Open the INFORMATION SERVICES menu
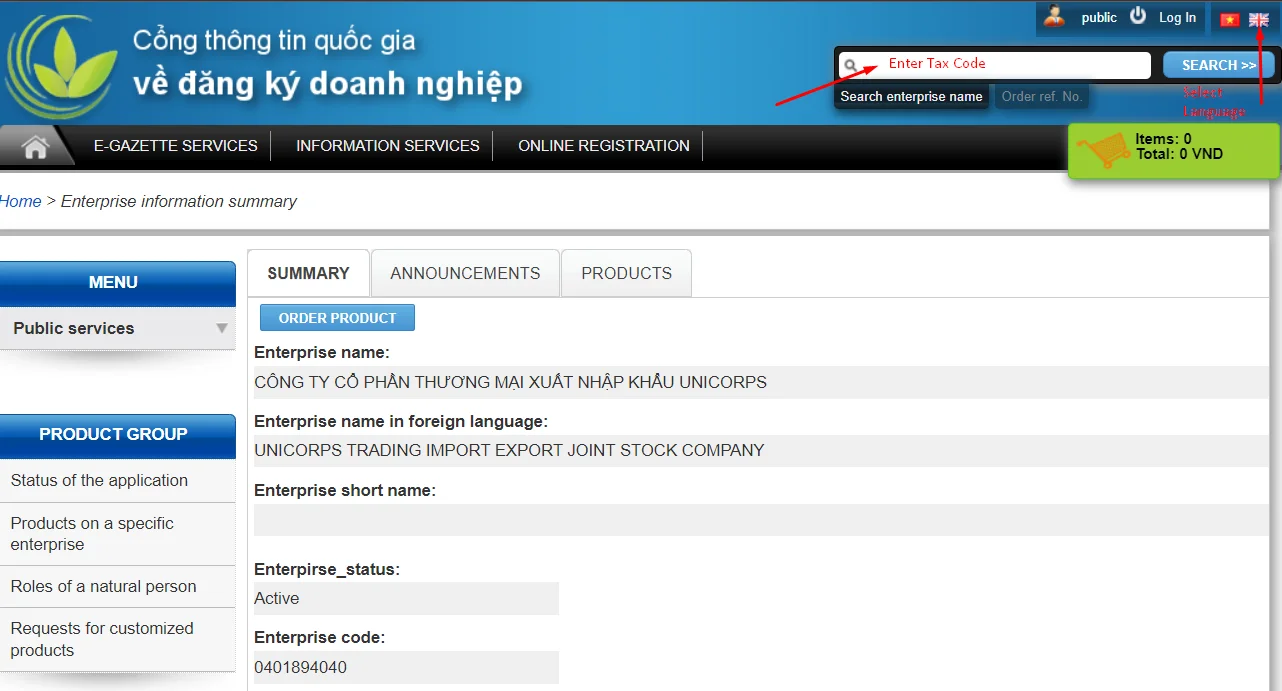Image resolution: width=1282 pixels, height=691 pixels. [388, 146]
